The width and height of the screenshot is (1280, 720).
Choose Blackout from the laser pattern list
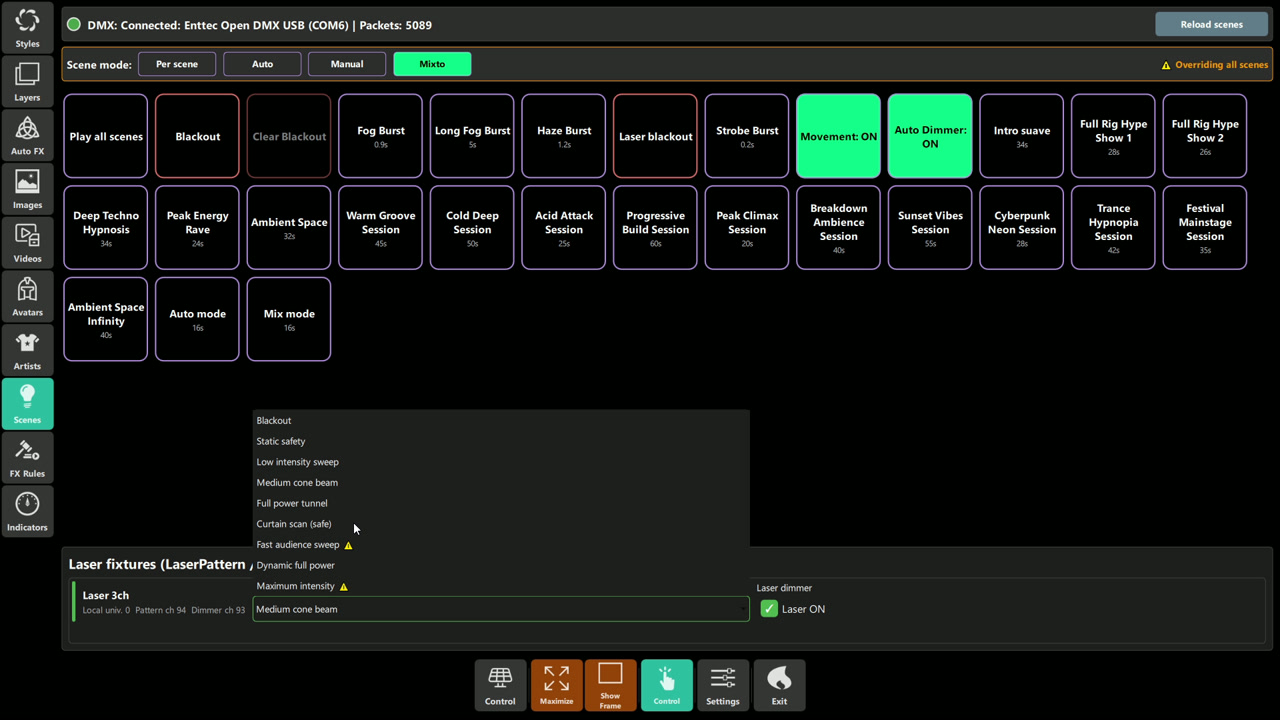click(501, 421)
